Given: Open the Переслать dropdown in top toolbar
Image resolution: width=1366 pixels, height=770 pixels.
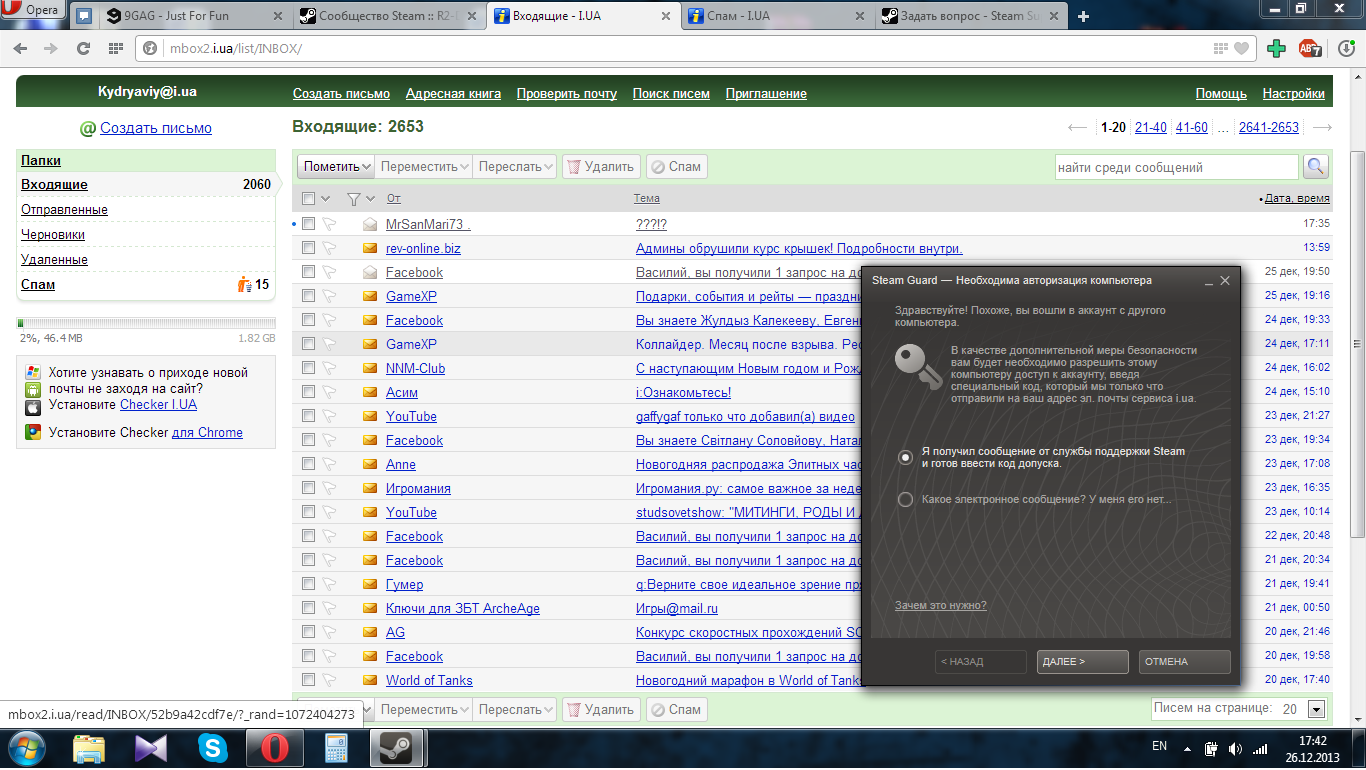Looking at the screenshot, I should [515, 167].
